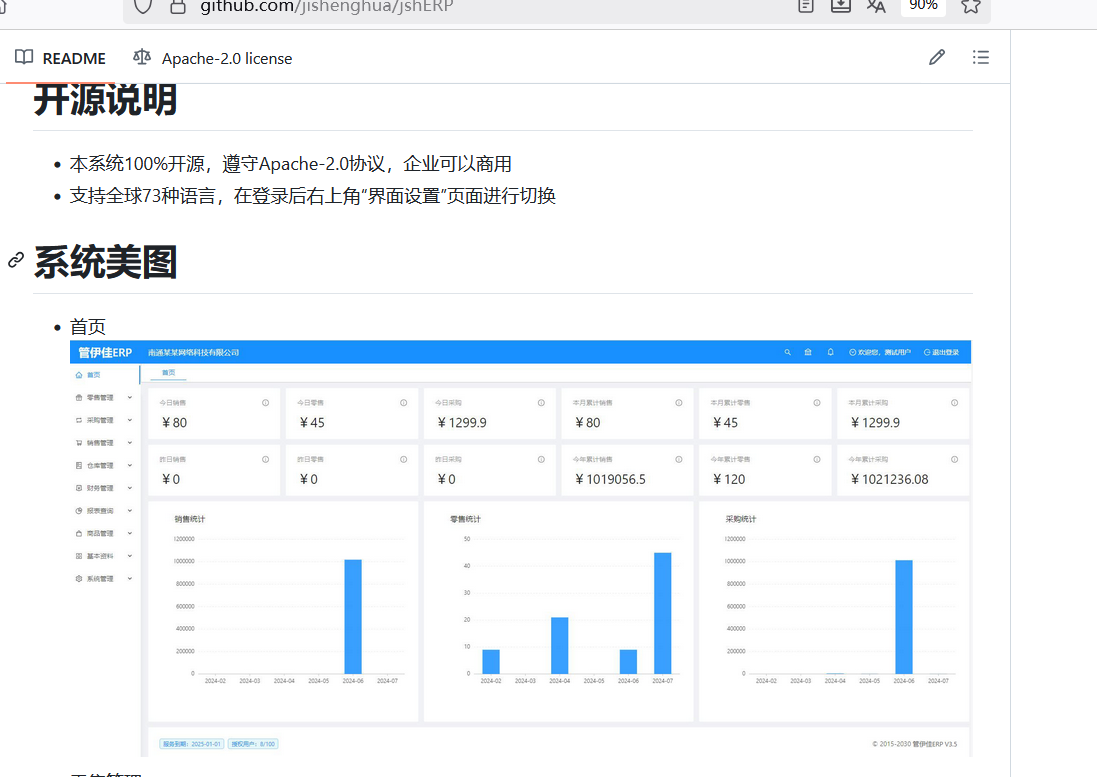Click the info icon on 今日销售 card
This screenshot has width=1097, height=777.
265,403
